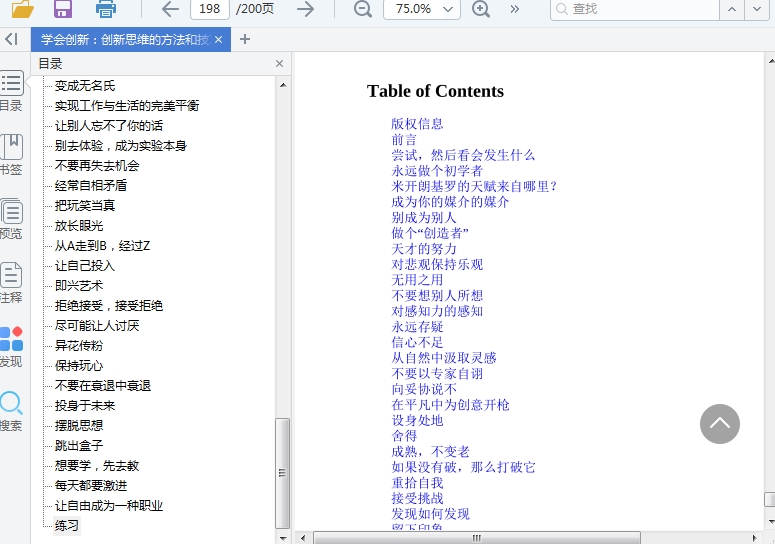Select 实现工作与生活的完美平衡 outline entry
The image size is (775, 544).
point(127,105)
